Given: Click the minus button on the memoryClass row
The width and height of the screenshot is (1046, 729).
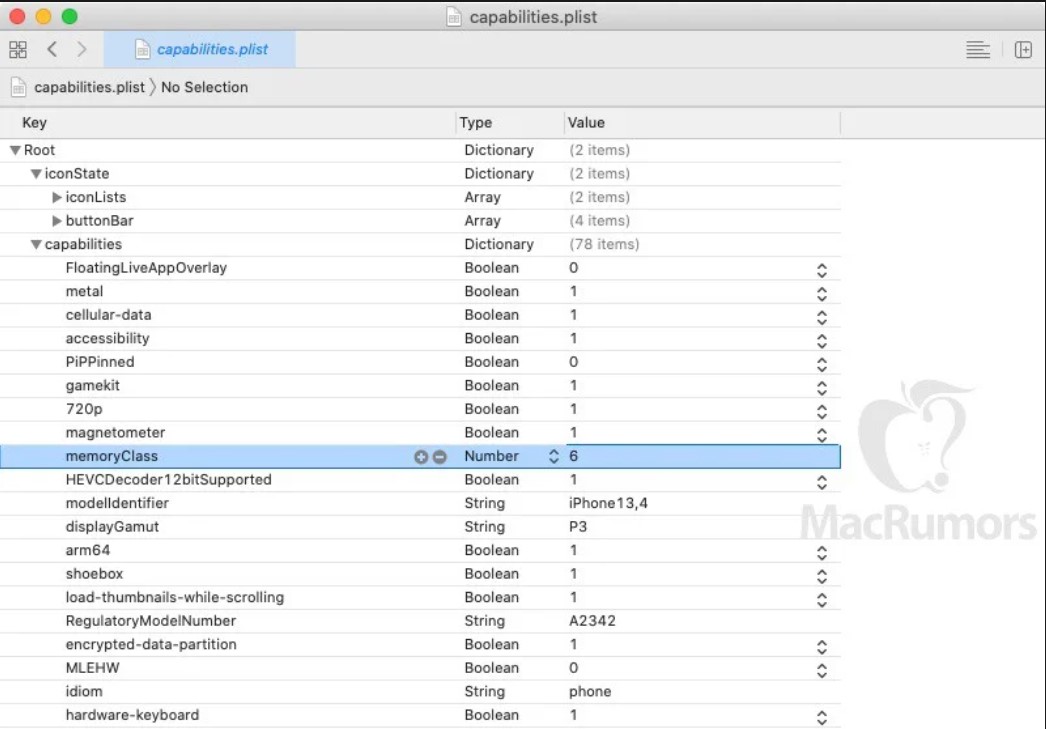Looking at the screenshot, I should (439, 457).
